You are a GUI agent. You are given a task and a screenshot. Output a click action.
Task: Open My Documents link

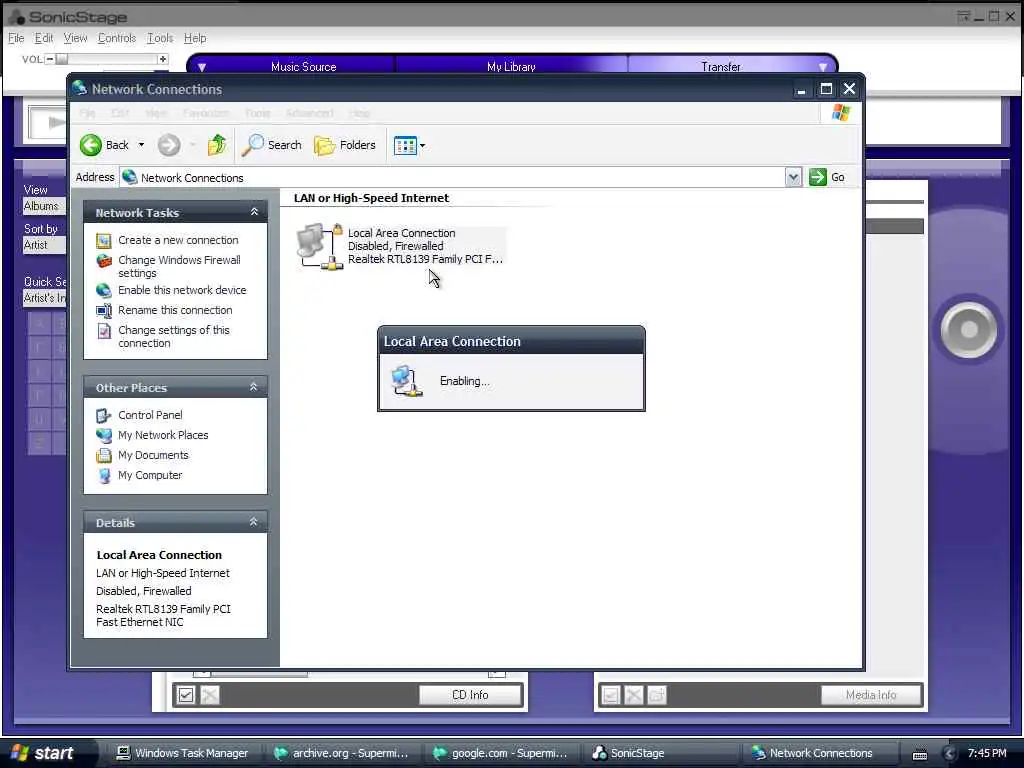coord(153,455)
